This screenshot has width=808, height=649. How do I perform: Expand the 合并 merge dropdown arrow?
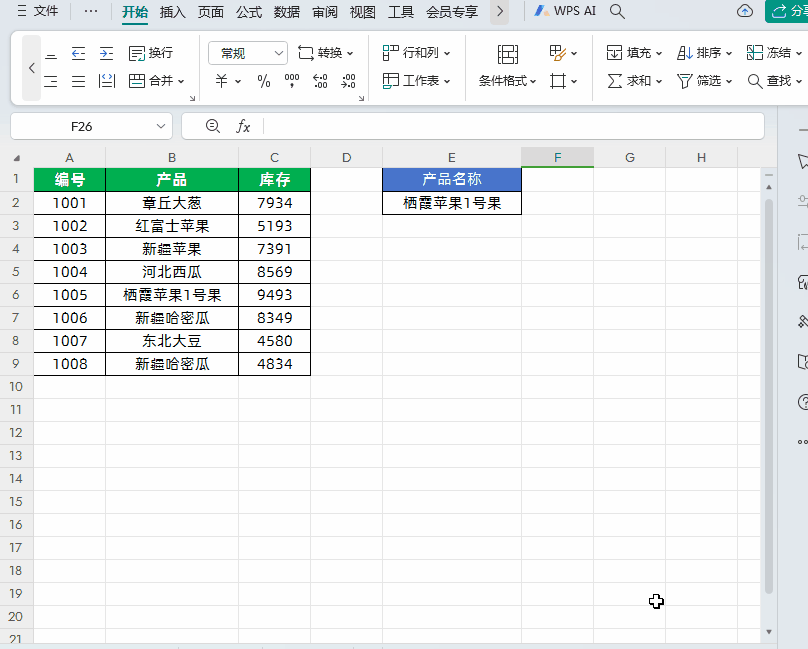tap(181, 81)
